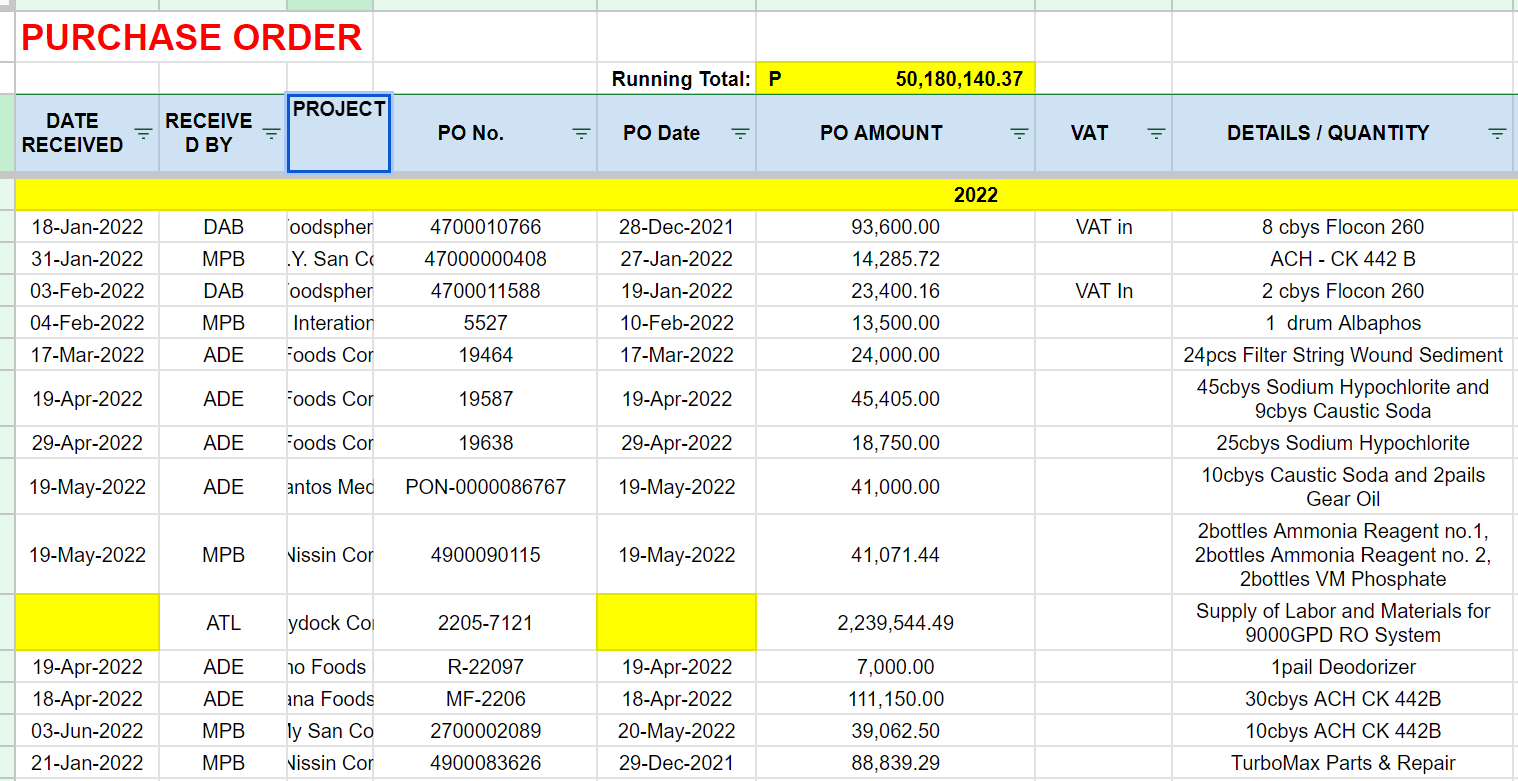Select the '1pail Deodorizer' cell
This screenshot has width=1518, height=781.
click(1343, 667)
